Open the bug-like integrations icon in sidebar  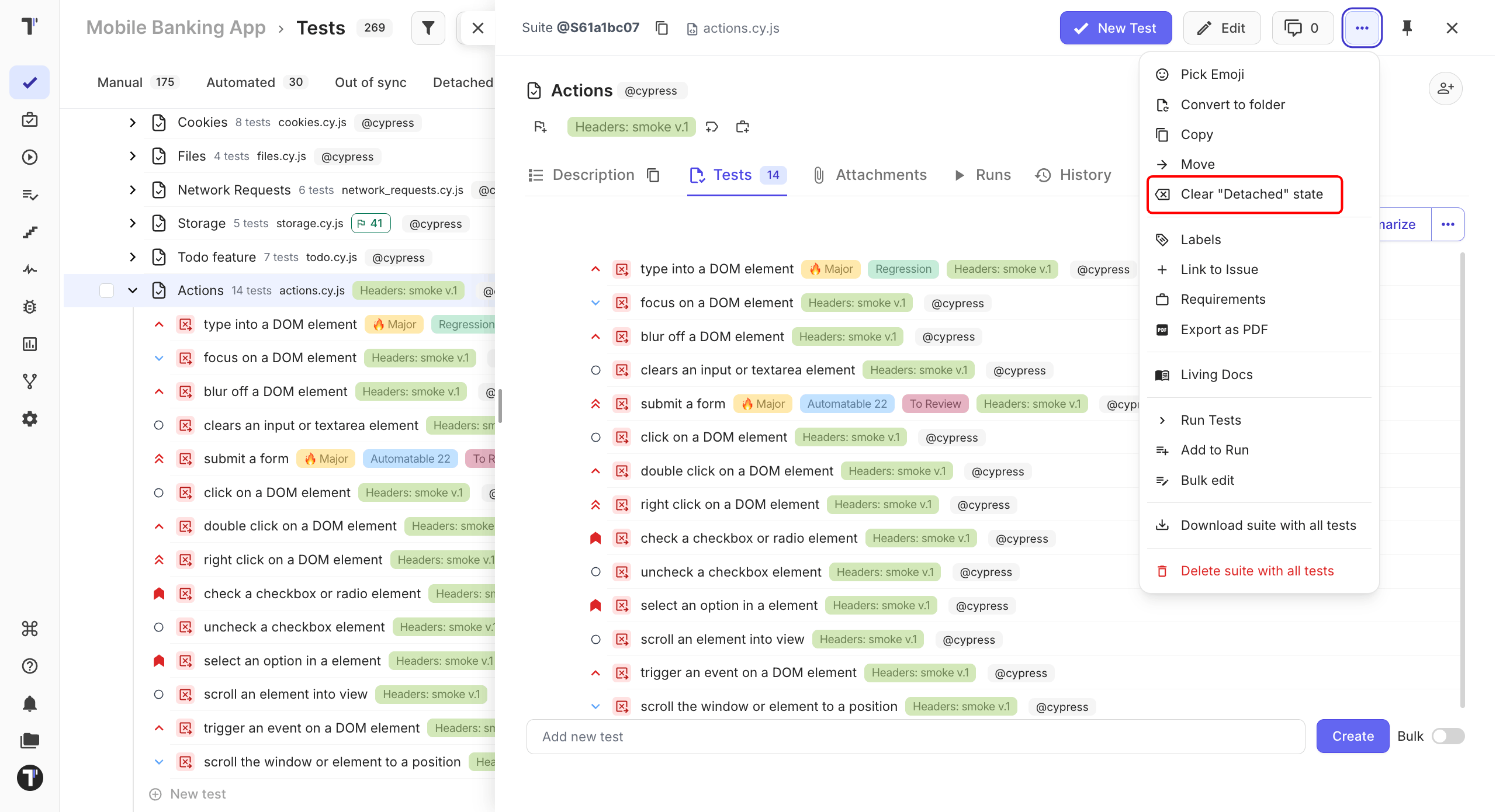tap(30, 307)
